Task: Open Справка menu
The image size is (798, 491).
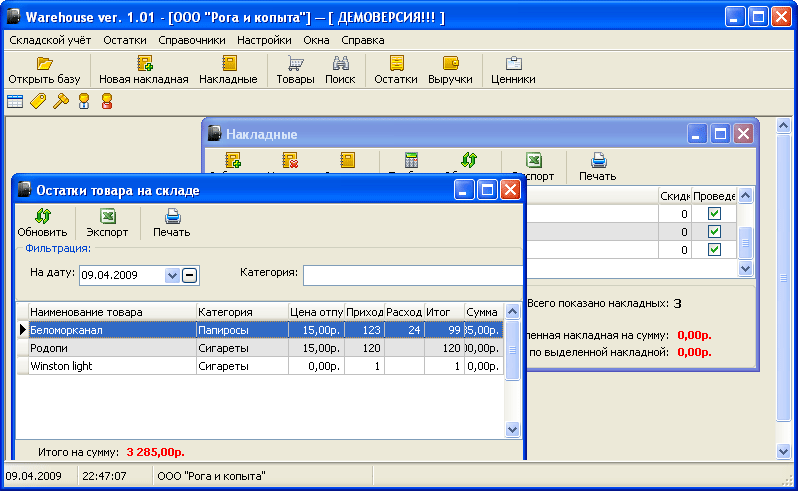Action: click(x=363, y=40)
